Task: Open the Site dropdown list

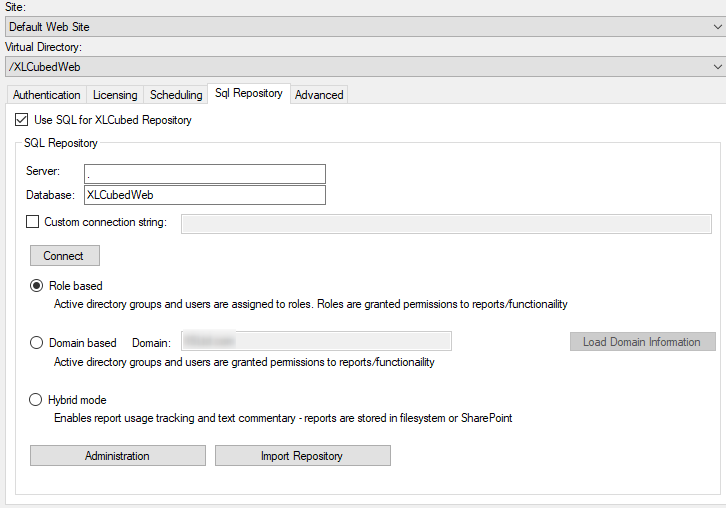Action: tap(362, 26)
